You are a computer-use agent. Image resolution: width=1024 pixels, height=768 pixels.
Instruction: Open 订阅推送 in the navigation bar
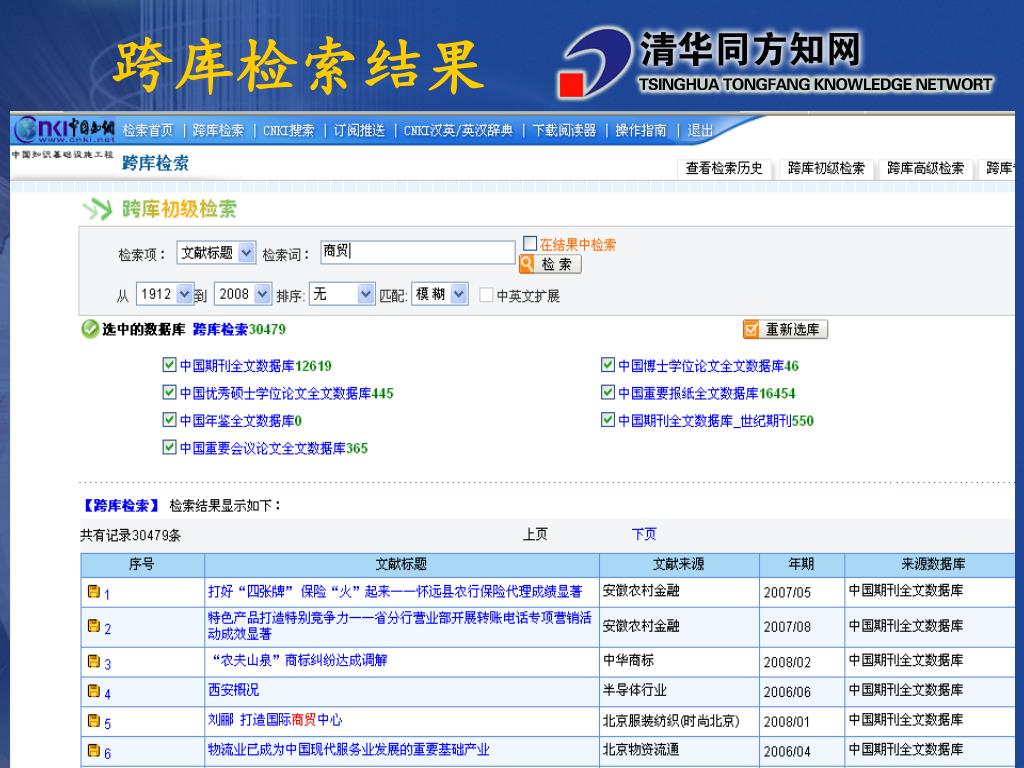pos(359,130)
